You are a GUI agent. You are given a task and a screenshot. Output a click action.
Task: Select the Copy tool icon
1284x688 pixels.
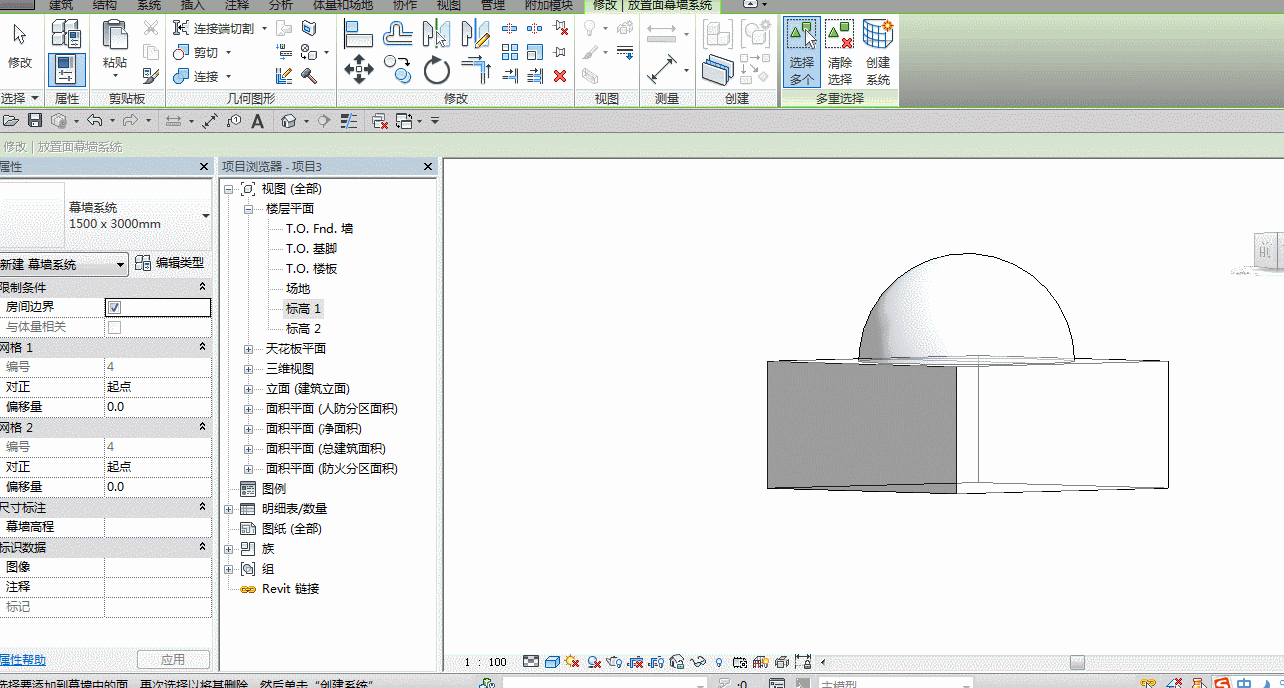[x=398, y=70]
